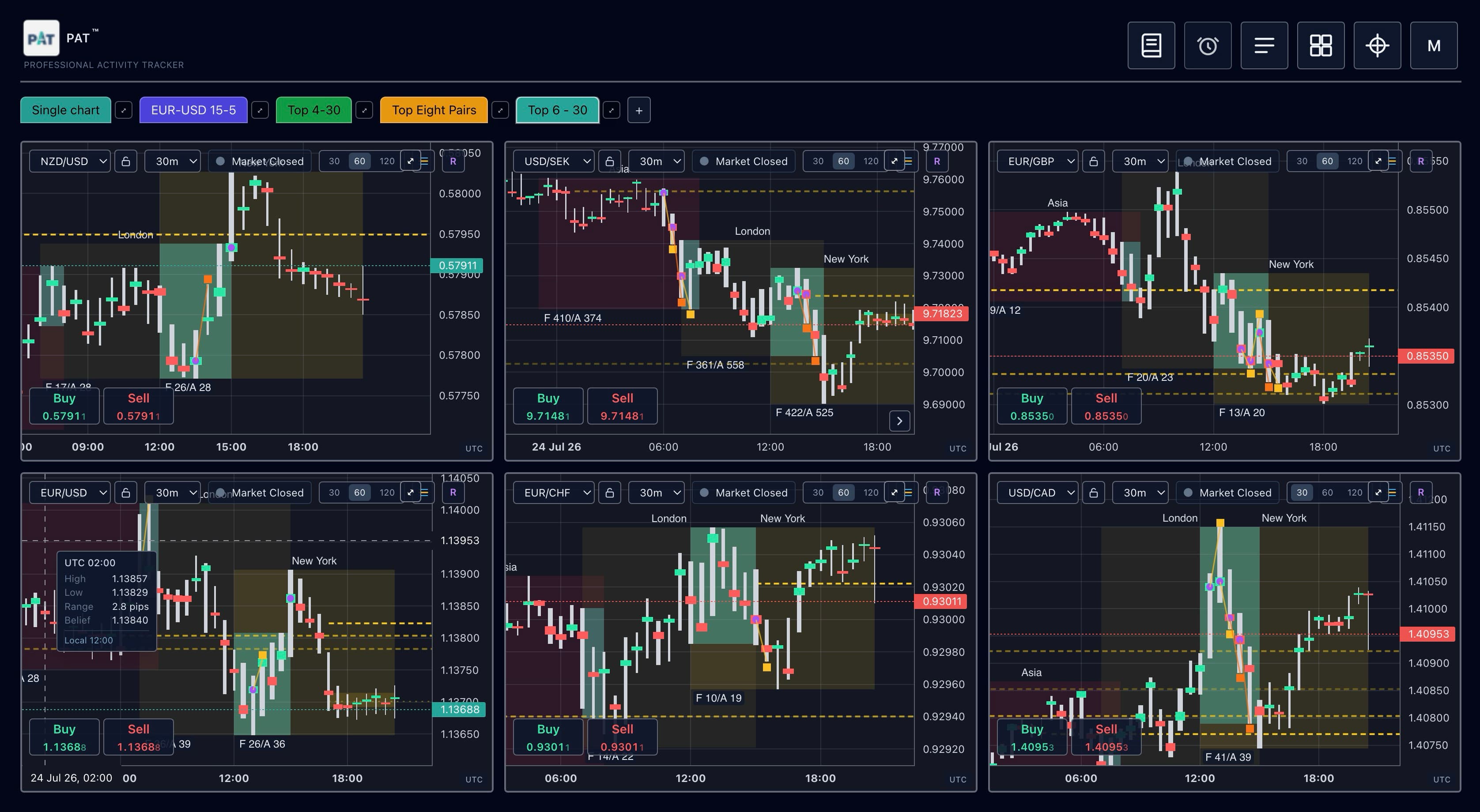The height and width of the screenshot is (812, 1480).
Task: Open the 30m timeframe dropdown on EUR/GBP
Action: tap(1140, 162)
